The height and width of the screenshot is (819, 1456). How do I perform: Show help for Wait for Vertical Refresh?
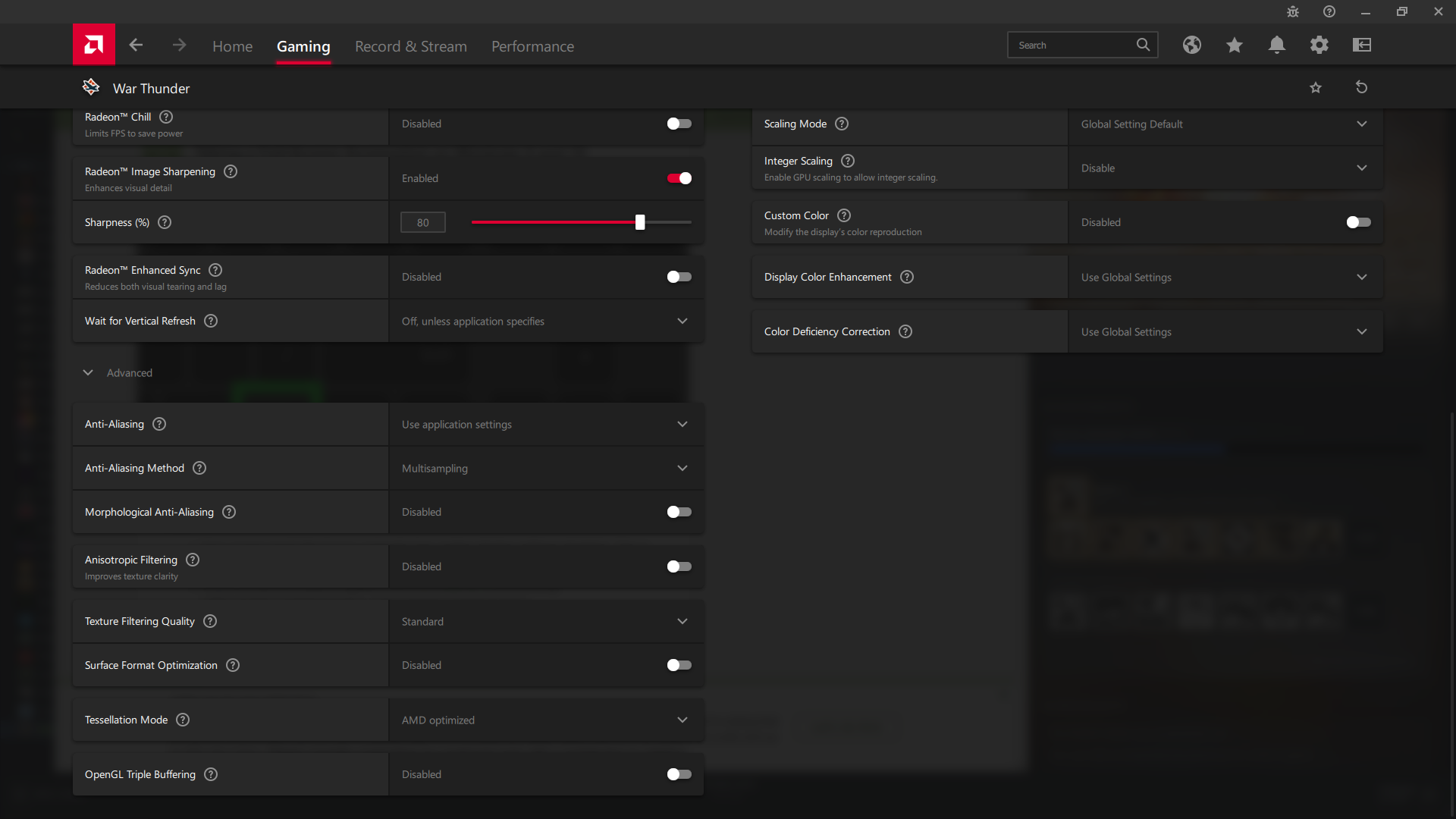coord(211,321)
